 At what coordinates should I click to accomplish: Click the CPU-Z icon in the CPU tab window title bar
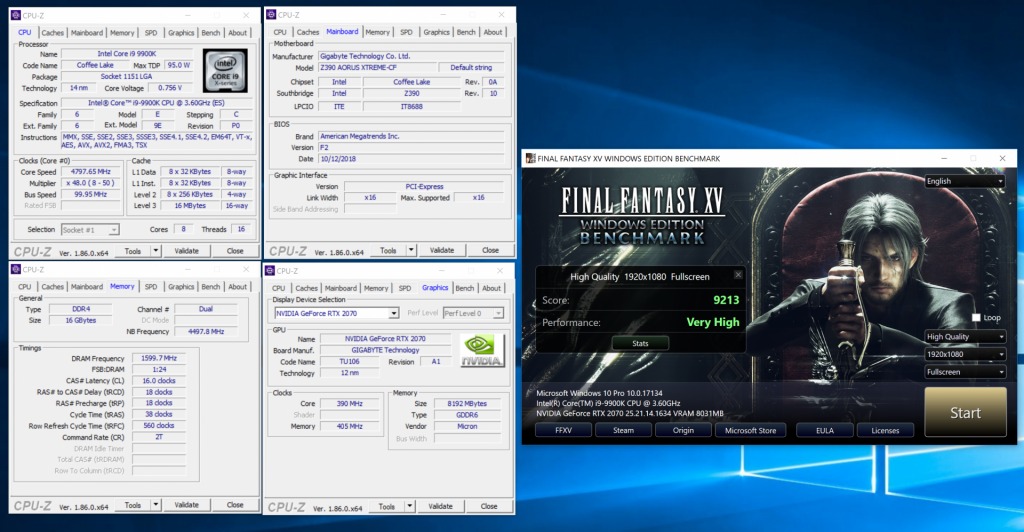pos(16,15)
